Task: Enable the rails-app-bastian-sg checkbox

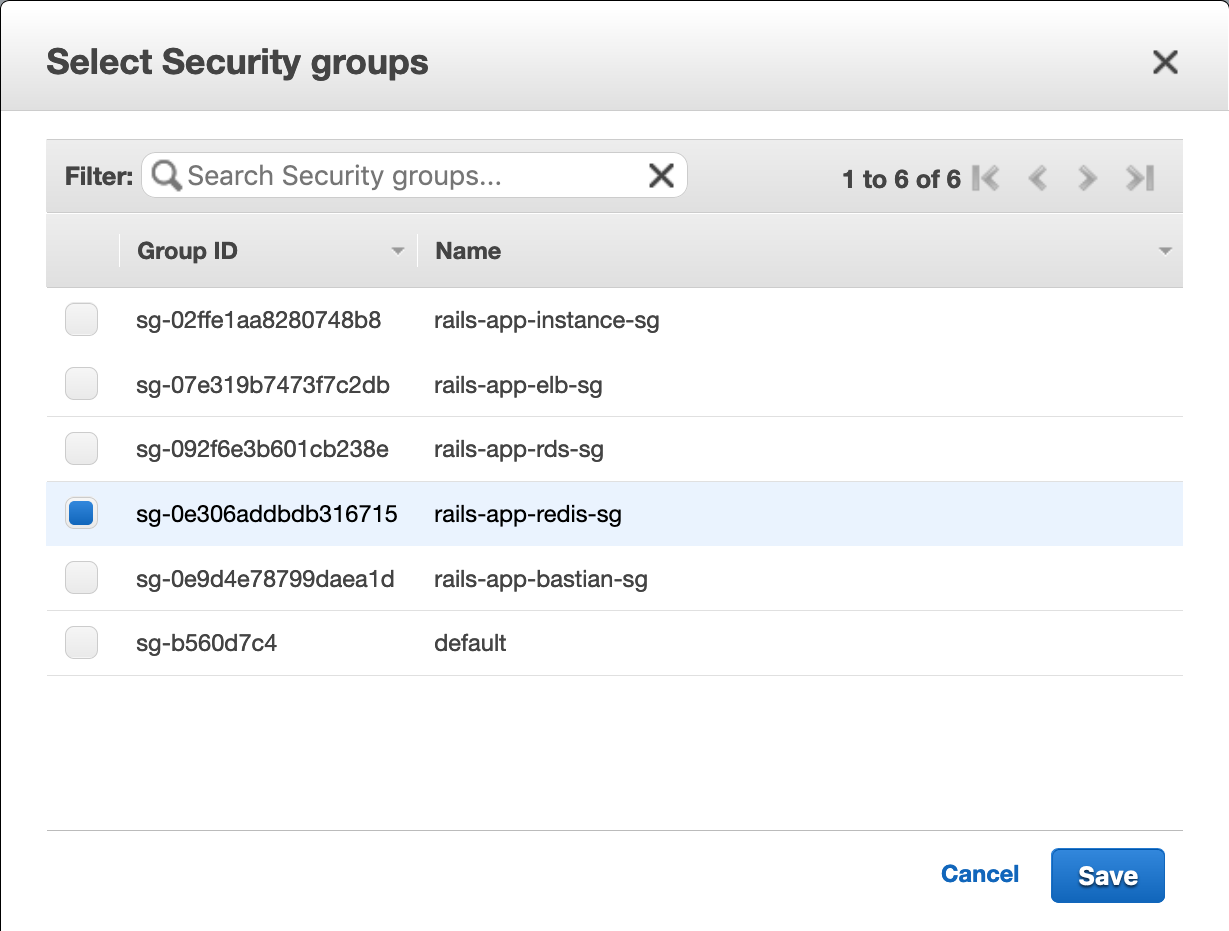Action: pos(81,577)
